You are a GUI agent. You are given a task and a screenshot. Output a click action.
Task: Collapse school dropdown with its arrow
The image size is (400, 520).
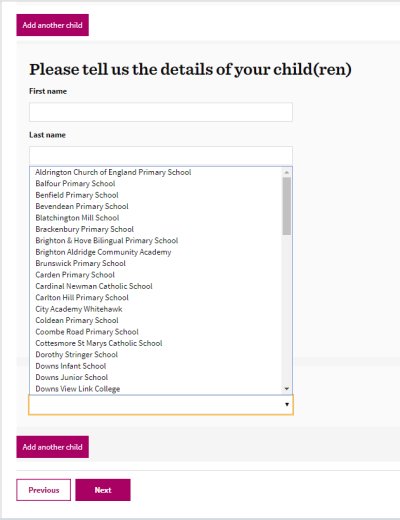coord(287,405)
